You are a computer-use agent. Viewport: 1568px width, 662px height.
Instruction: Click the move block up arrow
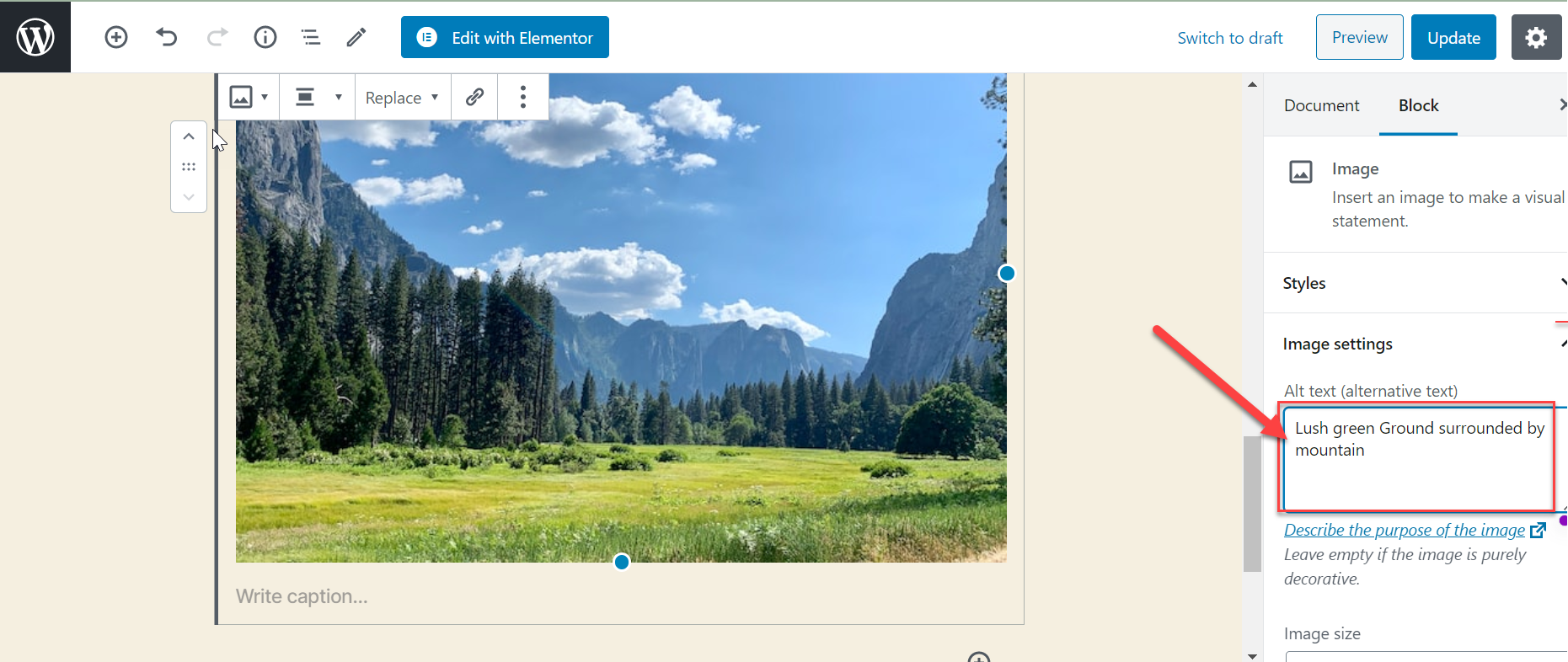pyautogui.click(x=189, y=136)
